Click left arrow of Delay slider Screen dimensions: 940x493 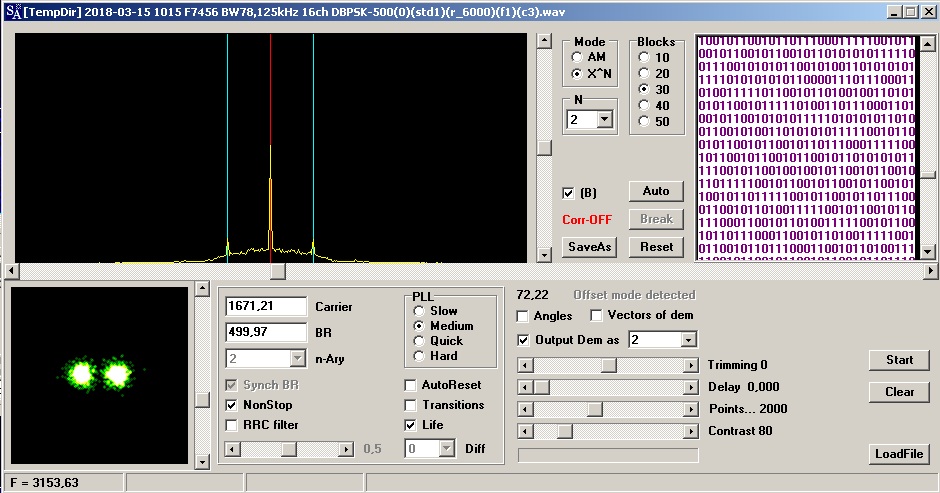point(525,387)
